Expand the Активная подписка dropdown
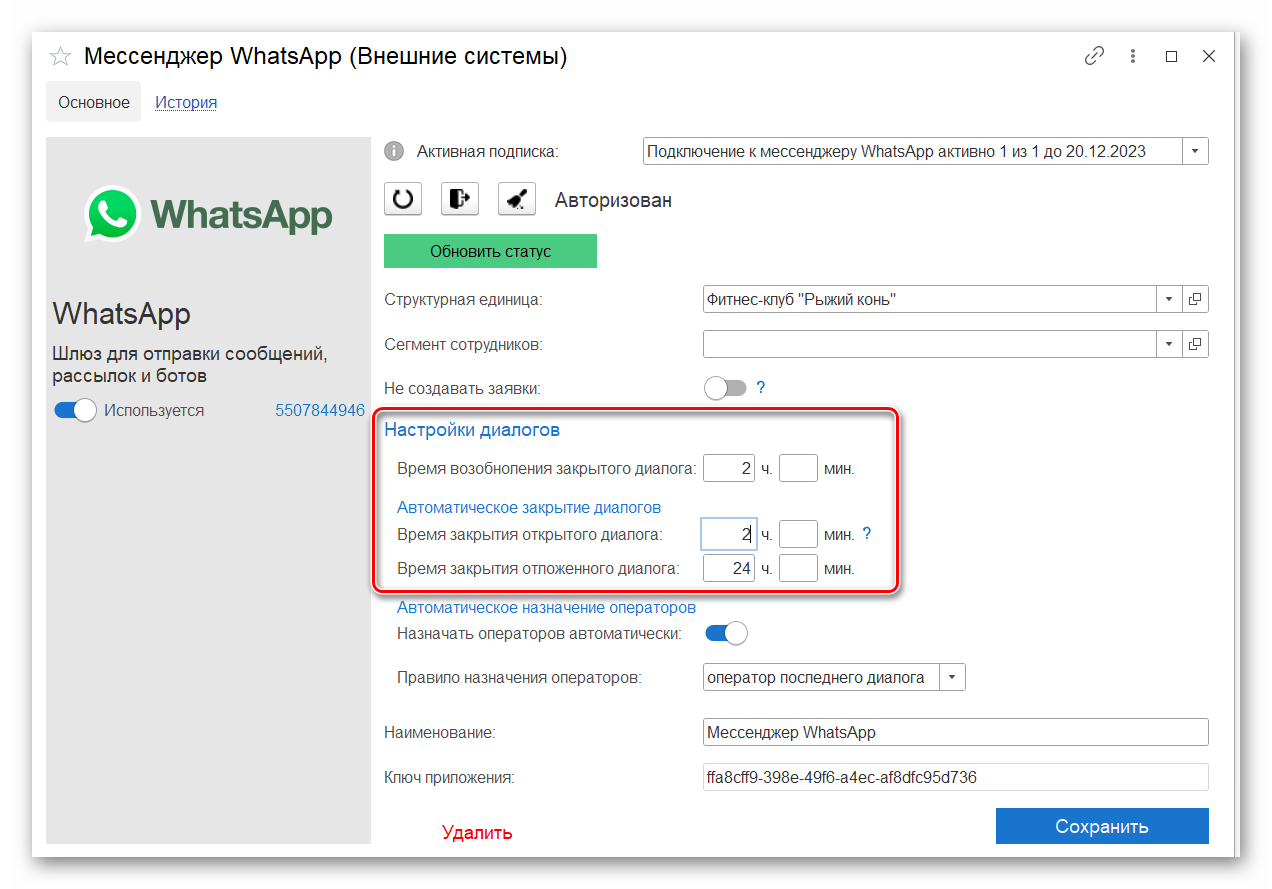 1196,151
